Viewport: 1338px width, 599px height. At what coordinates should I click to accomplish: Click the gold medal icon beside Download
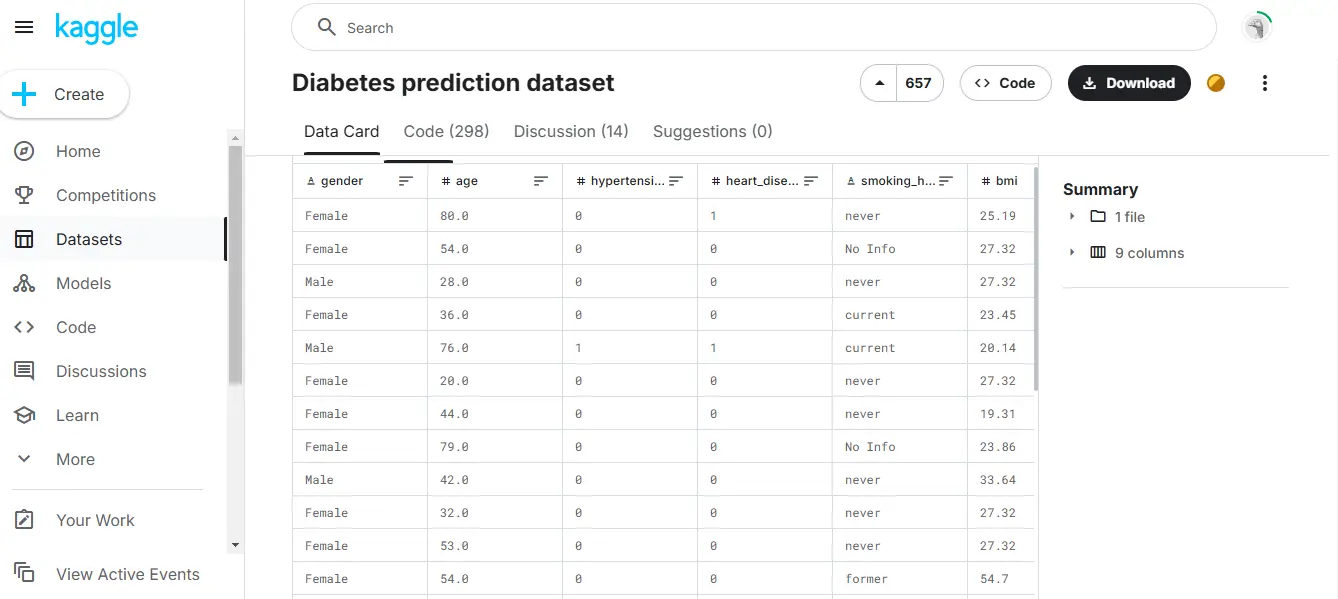[1216, 83]
